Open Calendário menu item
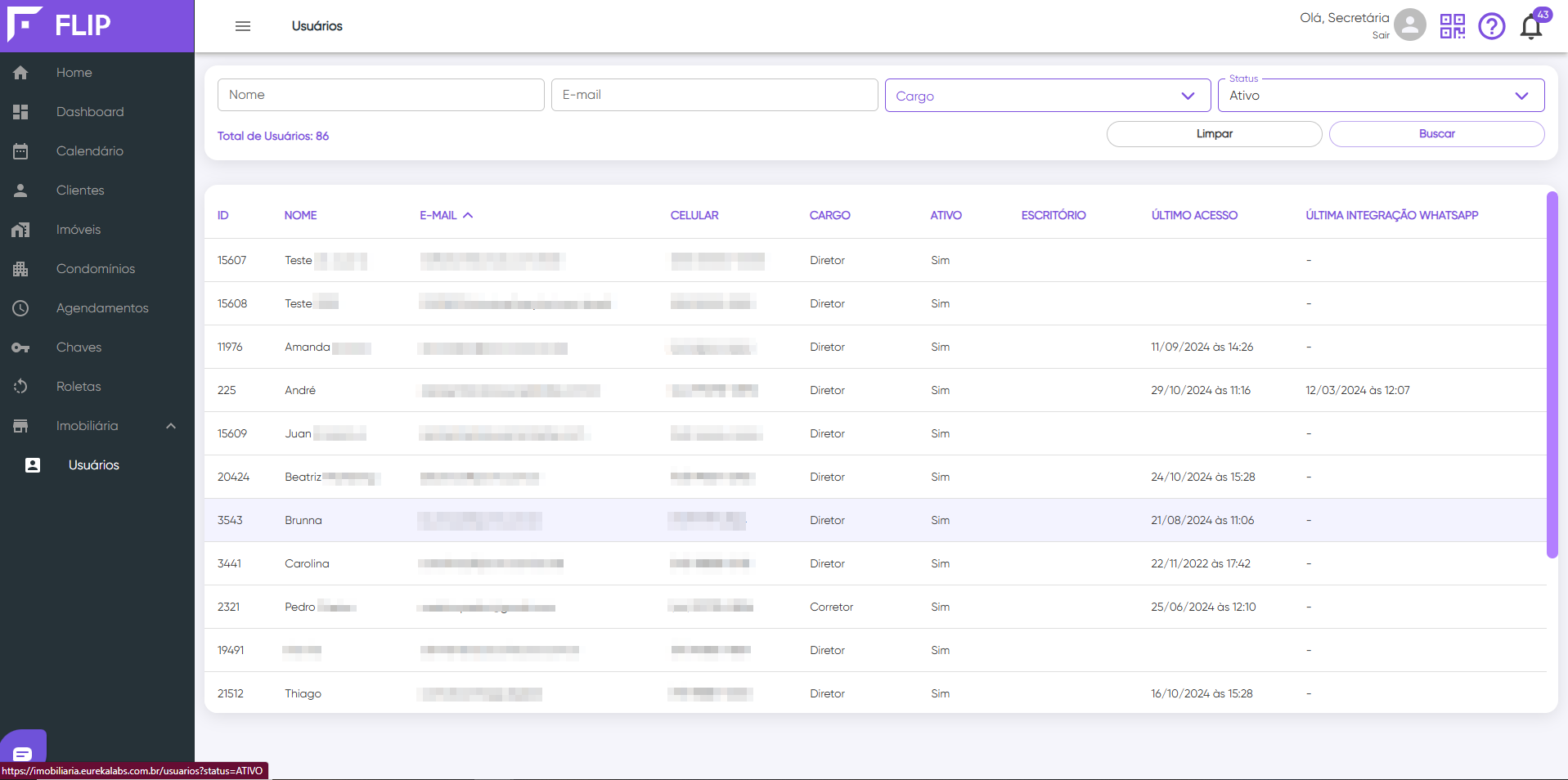1568x780 pixels. [90, 151]
